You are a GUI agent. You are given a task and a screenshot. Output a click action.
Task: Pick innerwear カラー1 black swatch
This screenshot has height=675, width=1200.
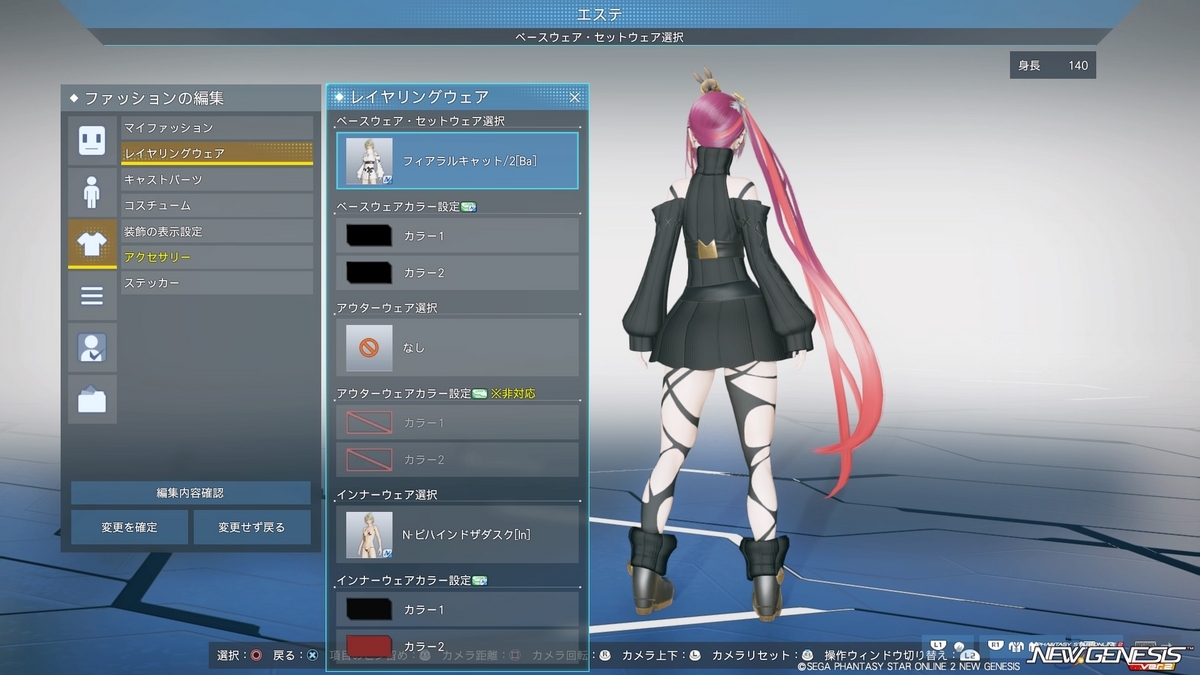coord(368,609)
